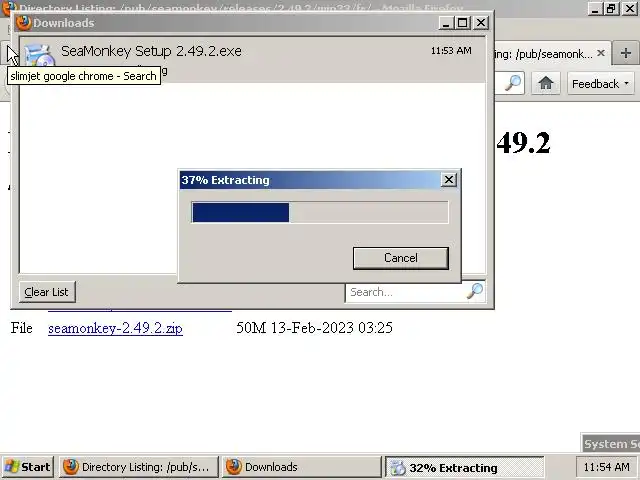Click the Firefox search bar magnifier icon
Screen dimensions: 640x480
513,83
